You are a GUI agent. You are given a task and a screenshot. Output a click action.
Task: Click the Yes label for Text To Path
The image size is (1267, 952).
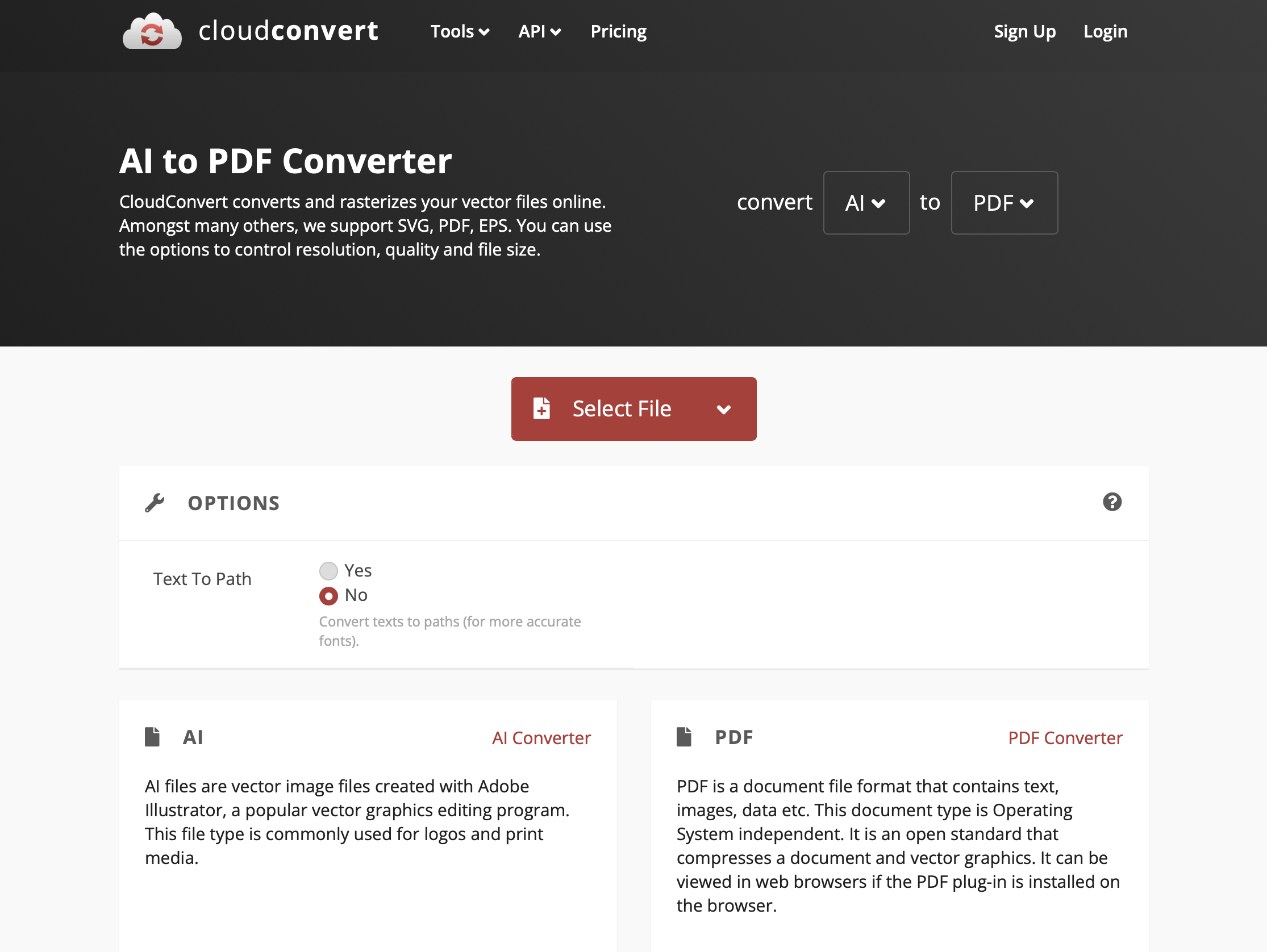point(358,570)
